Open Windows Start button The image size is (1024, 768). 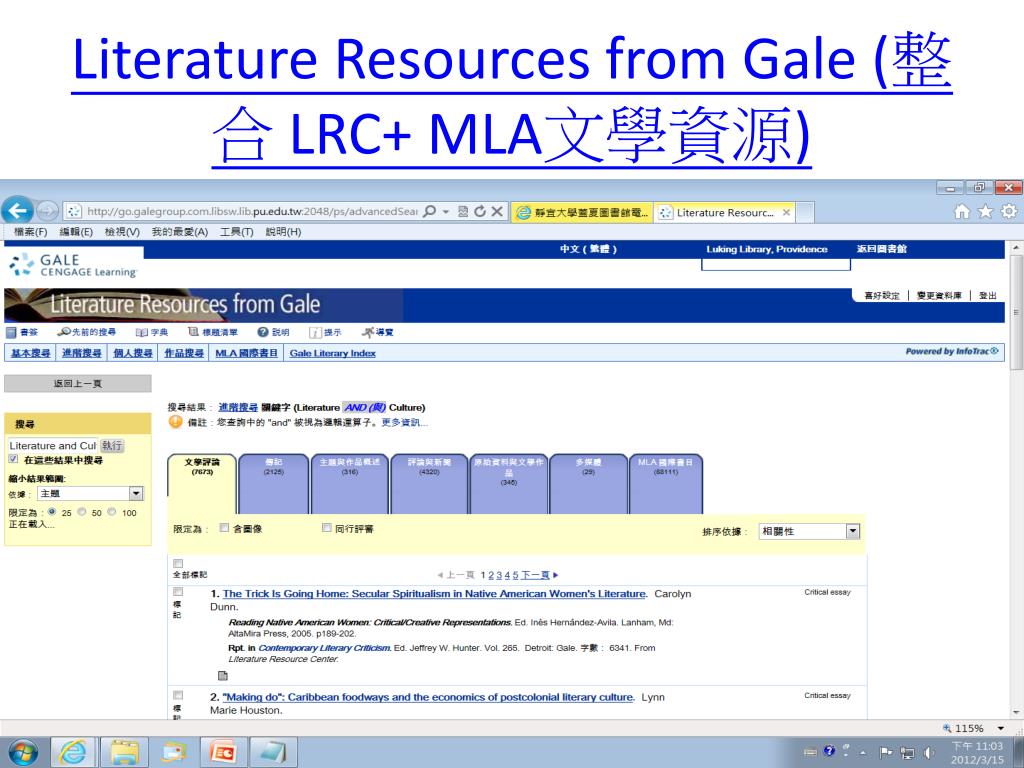[x=24, y=752]
